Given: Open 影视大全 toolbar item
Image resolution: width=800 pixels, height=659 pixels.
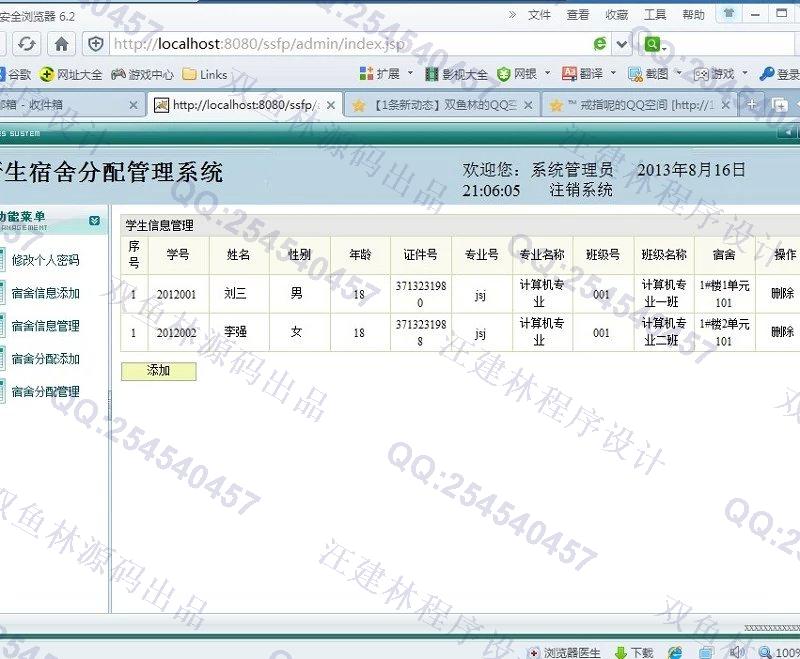Looking at the screenshot, I should pos(457,74).
